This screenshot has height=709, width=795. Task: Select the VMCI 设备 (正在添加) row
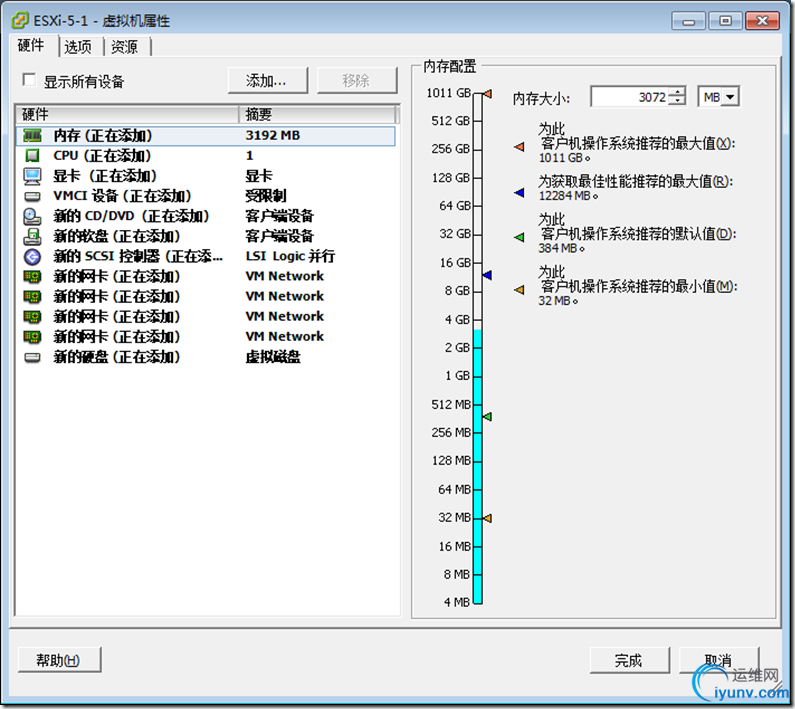pos(206,196)
